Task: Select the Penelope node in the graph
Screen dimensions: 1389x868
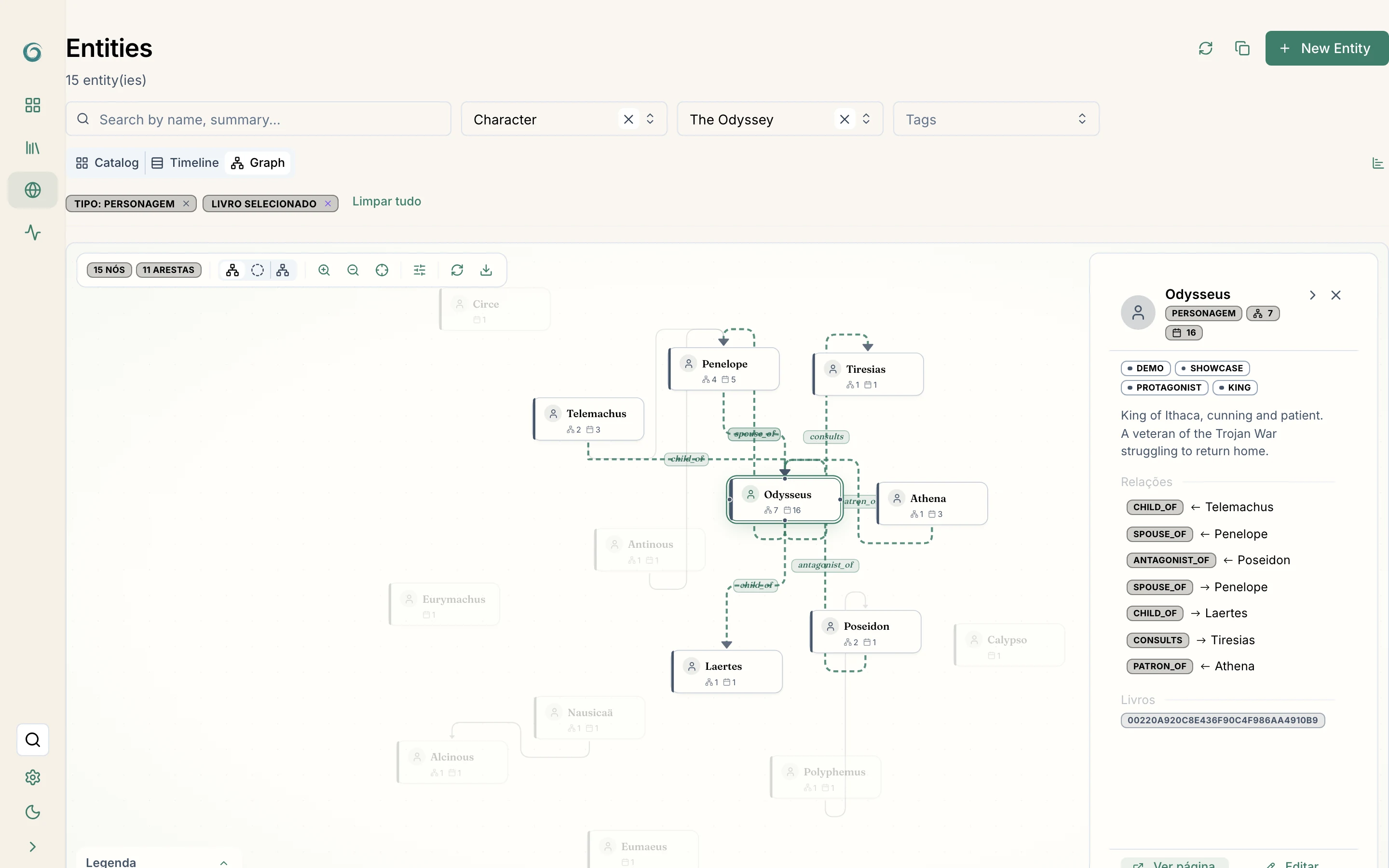Action: 724,369
